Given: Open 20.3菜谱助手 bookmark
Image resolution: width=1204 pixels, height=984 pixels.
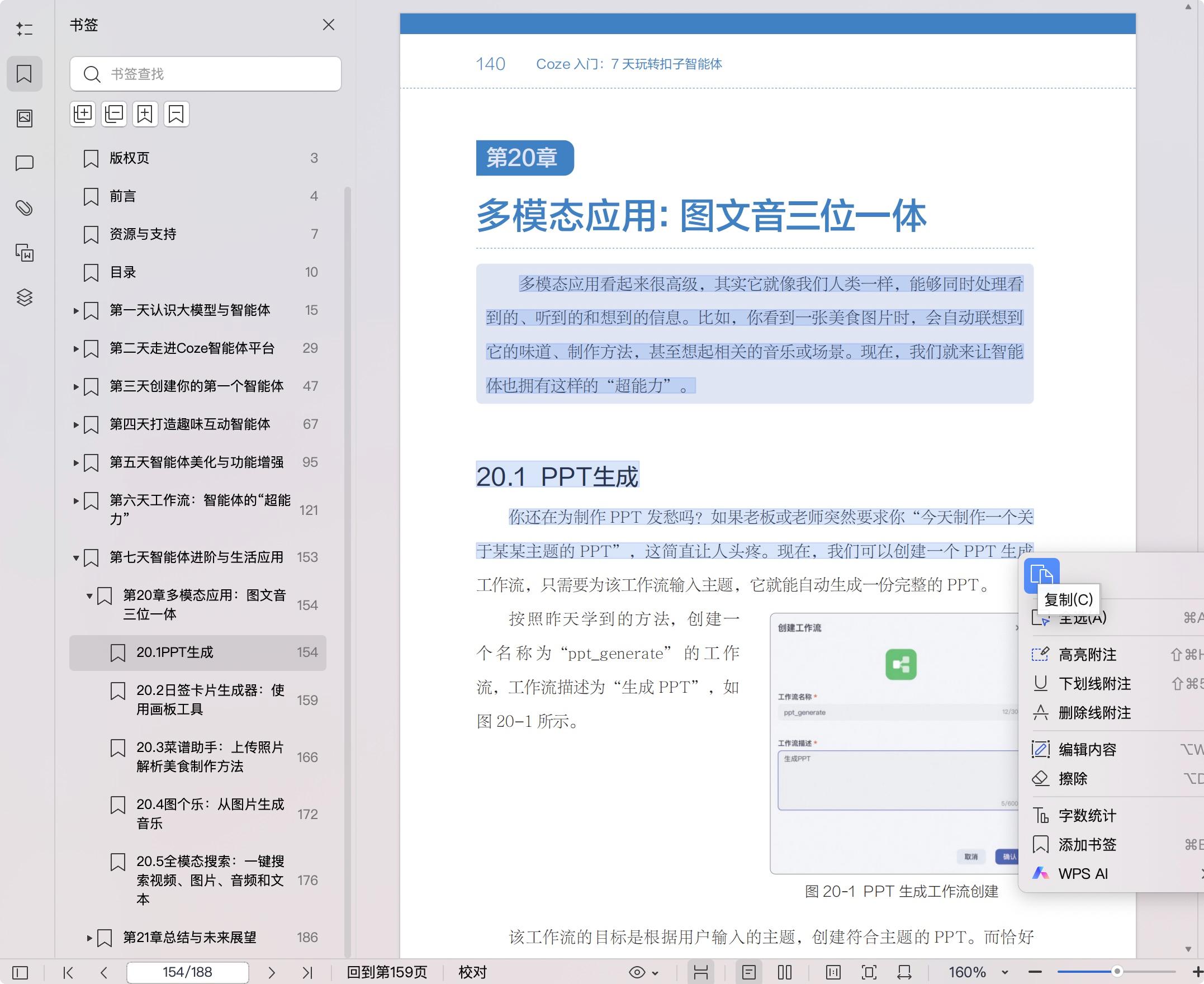Looking at the screenshot, I should [198, 756].
